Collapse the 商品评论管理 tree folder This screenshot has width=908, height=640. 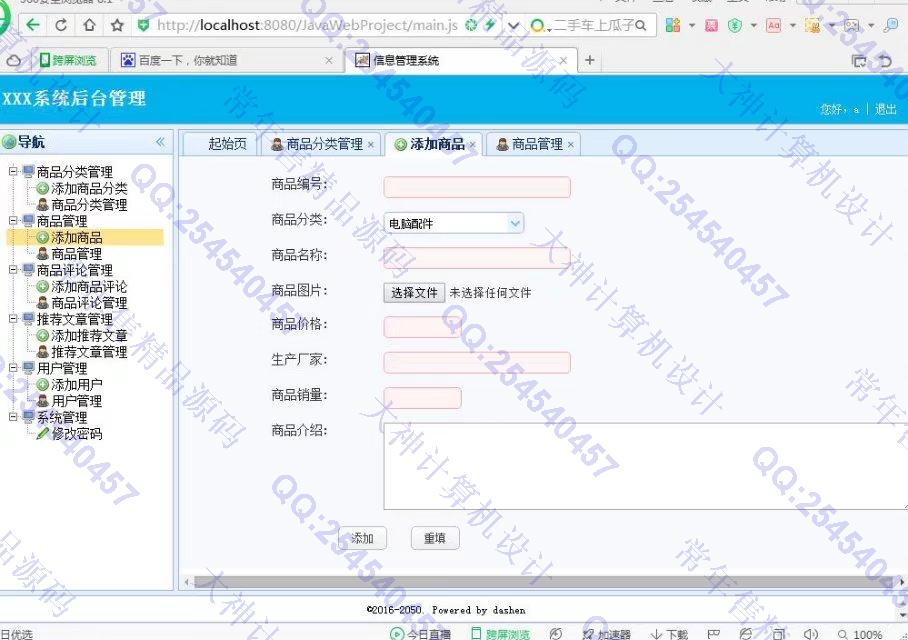(x=13, y=270)
